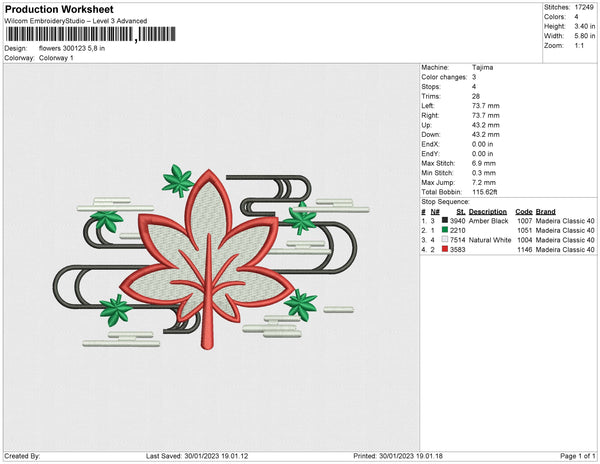Click the Left value 73.7 mm
The width and height of the screenshot is (600, 464).
pos(486,106)
